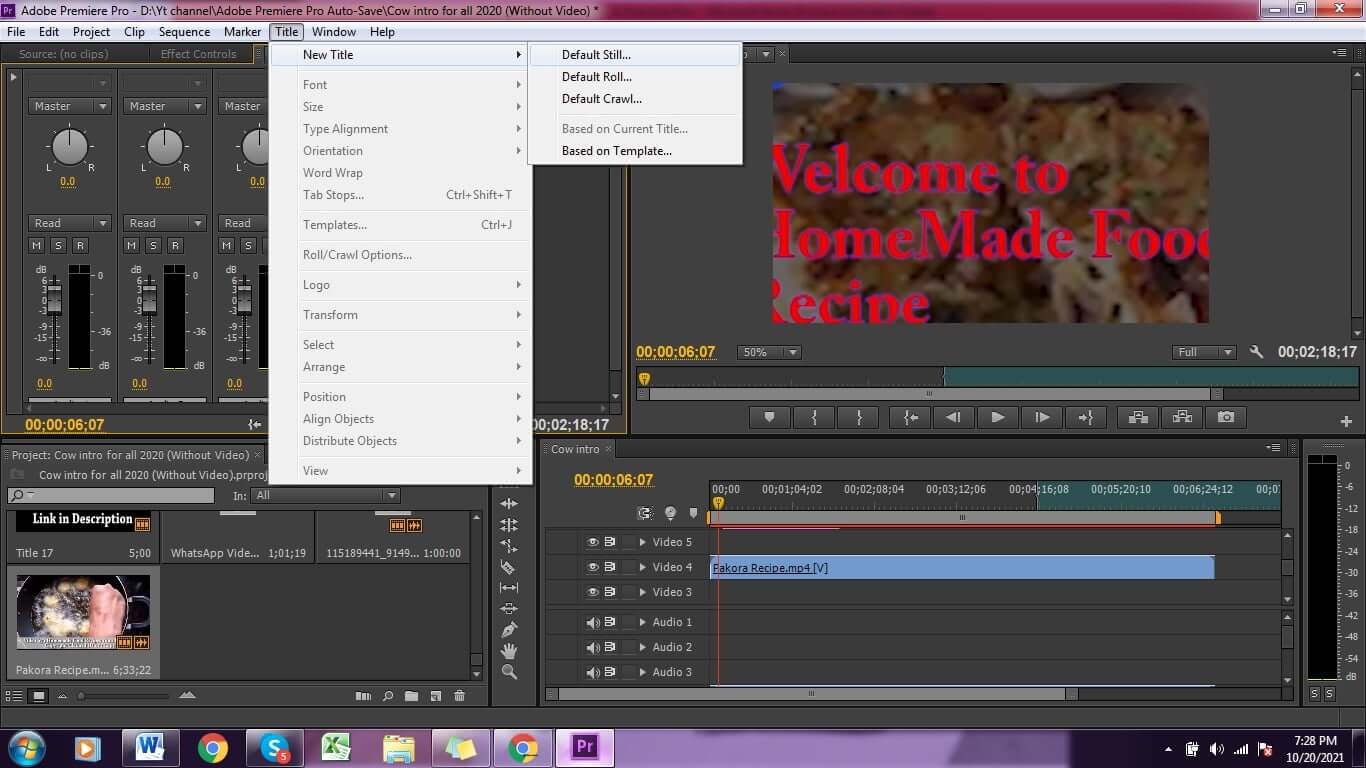
Task: Delete selected item with trash icon
Action: tap(459, 696)
